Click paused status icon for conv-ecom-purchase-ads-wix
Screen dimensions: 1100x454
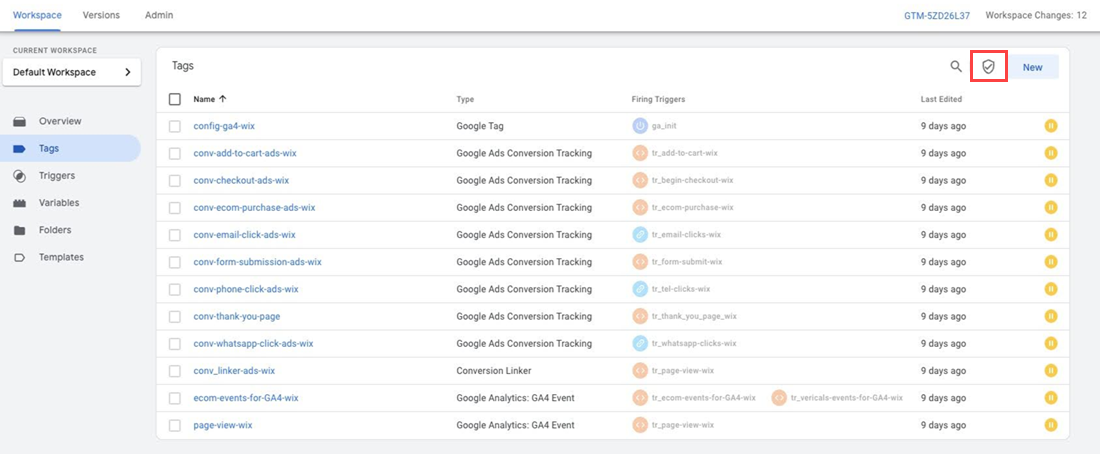(1050, 208)
